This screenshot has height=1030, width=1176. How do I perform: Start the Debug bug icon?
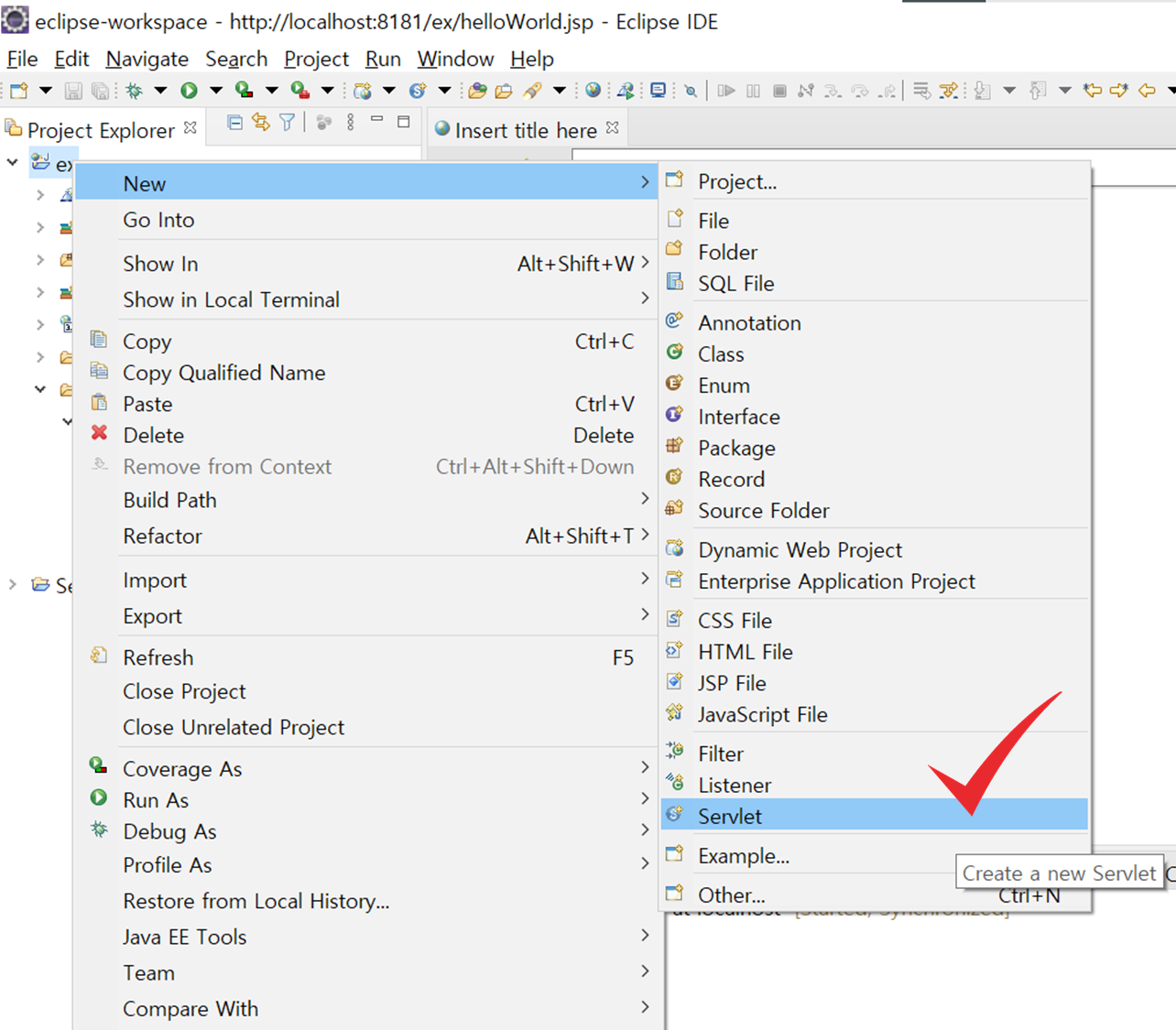coord(135,91)
